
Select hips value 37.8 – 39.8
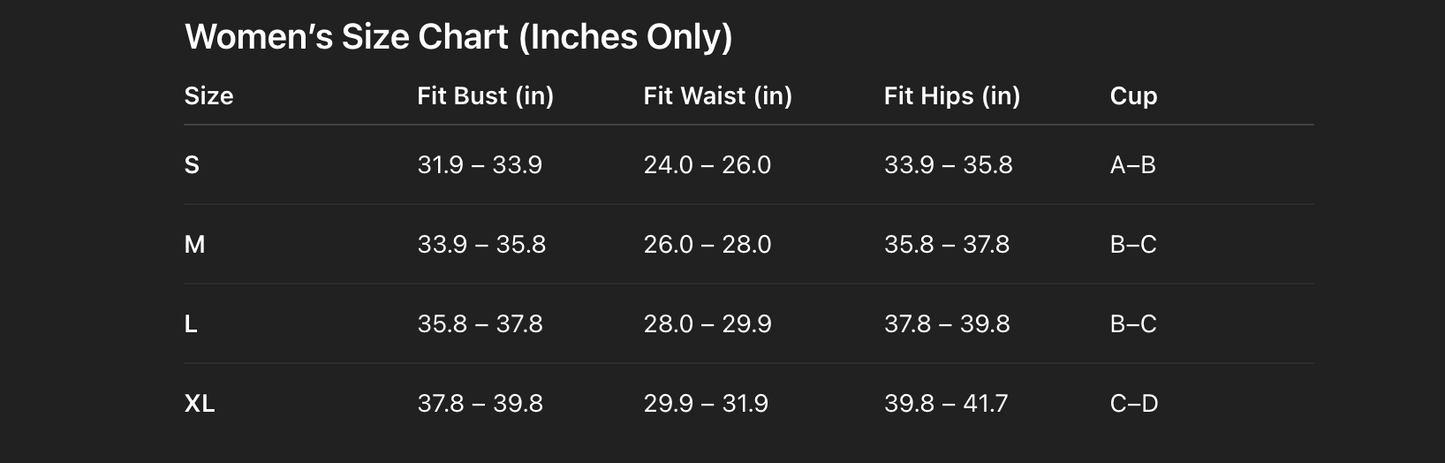(947, 324)
